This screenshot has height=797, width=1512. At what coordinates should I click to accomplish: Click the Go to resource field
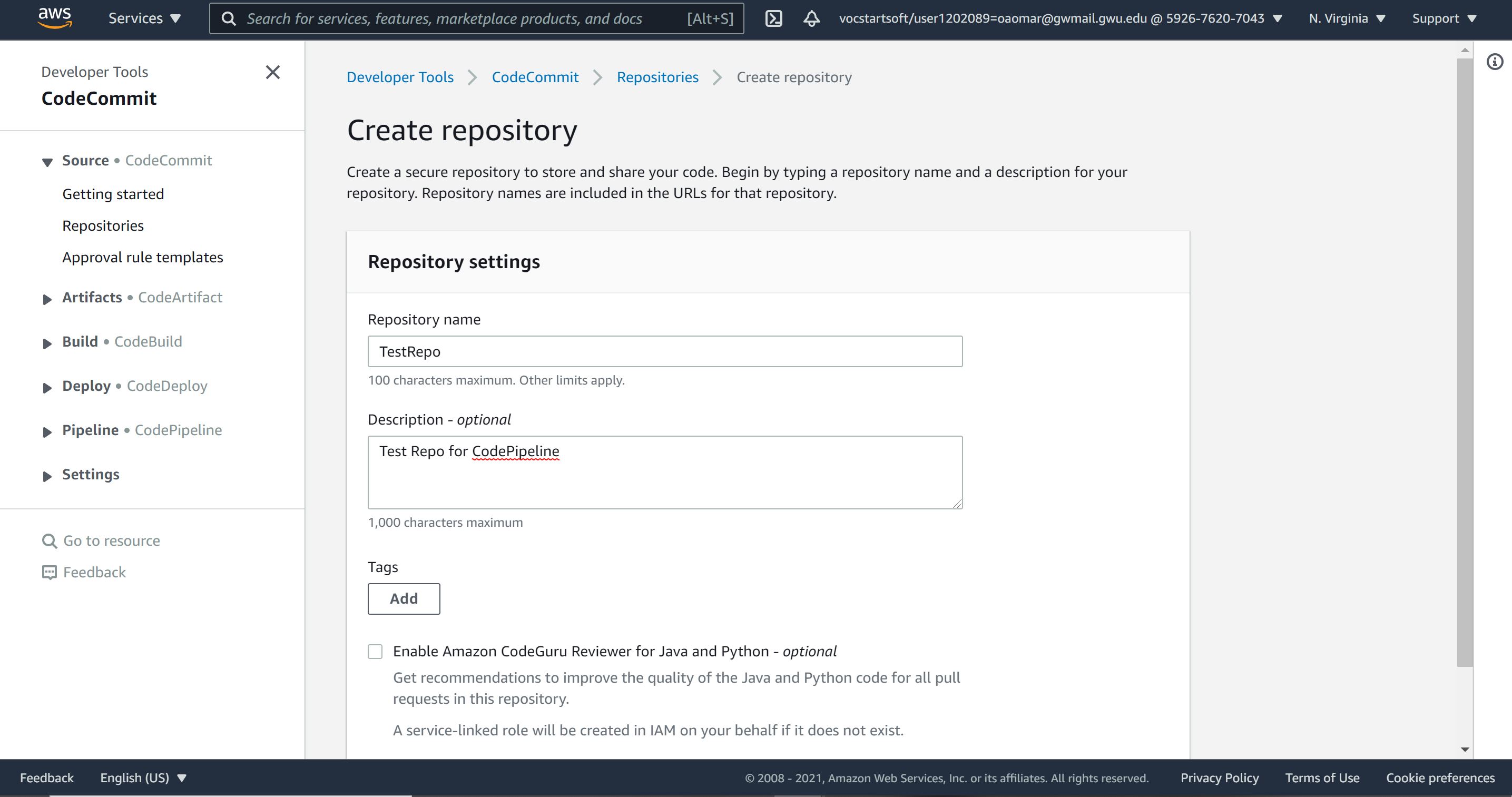click(112, 541)
